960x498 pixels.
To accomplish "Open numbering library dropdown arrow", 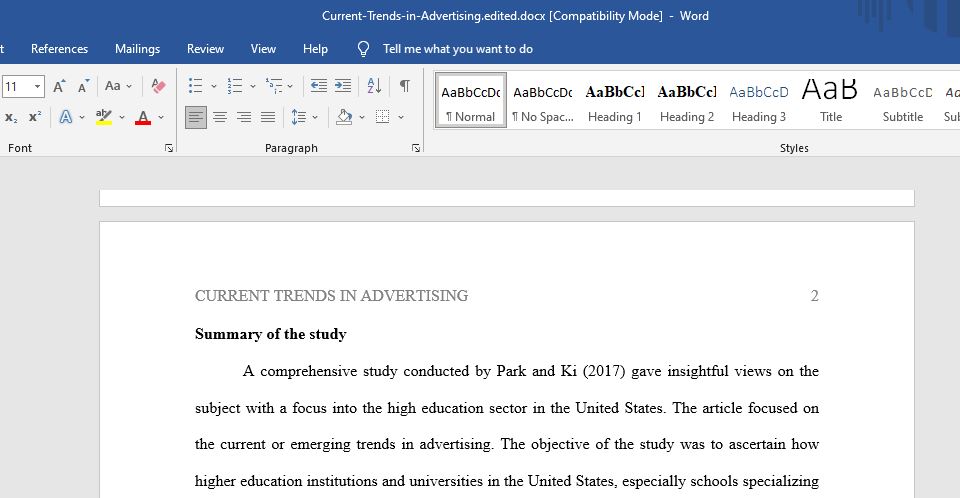I will coord(252,86).
